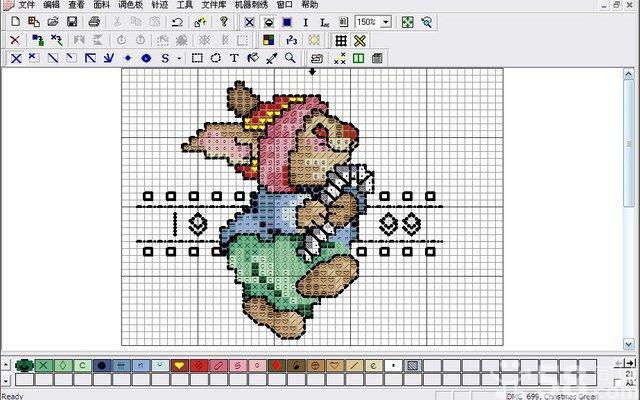Screen dimensions: 640x400
Task: Click the 123 numbering icon
Action: click(291, 40)
